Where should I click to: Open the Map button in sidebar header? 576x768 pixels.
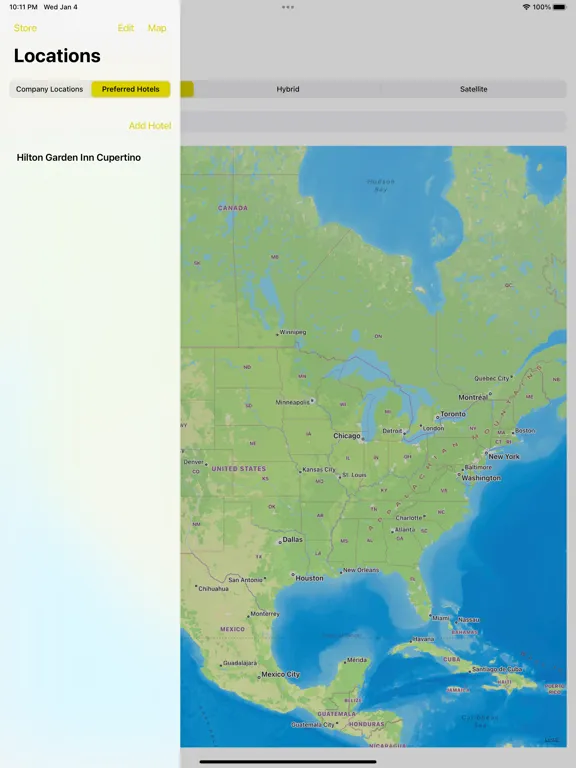pyautogui.click(x=157, y=28)
